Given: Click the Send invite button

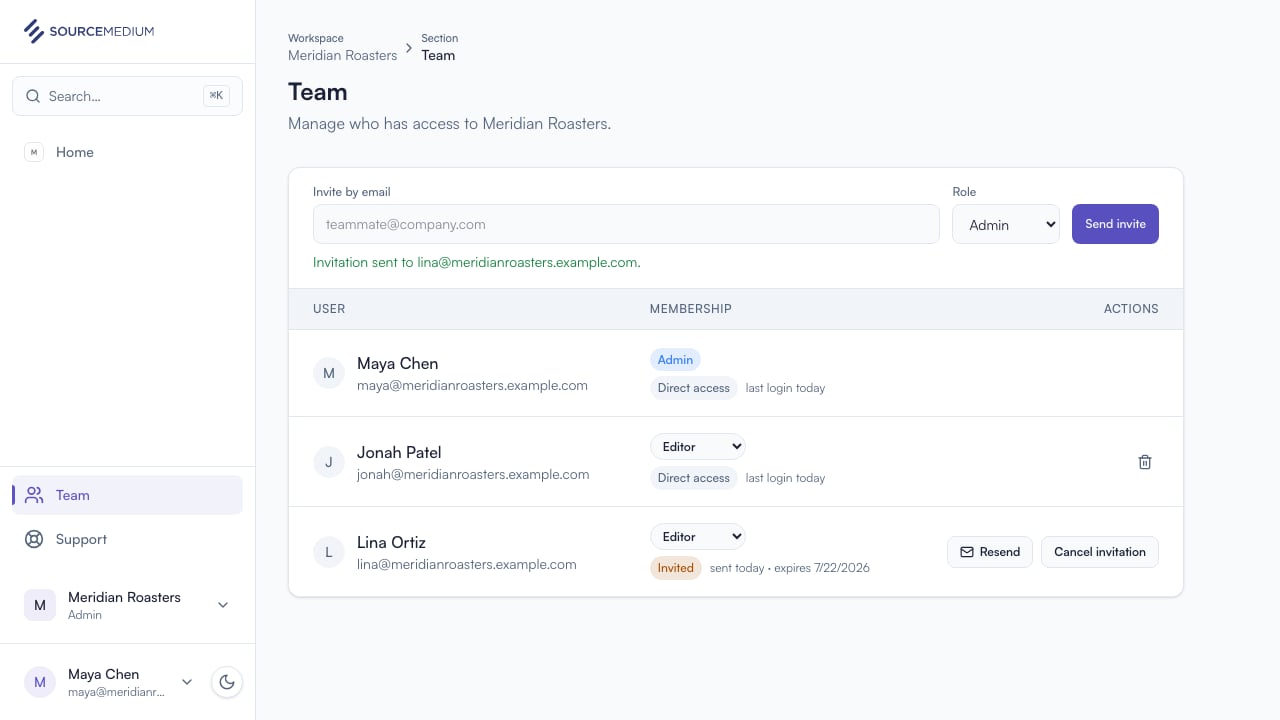Looking at the screenshot, I should [x=1115, y=224].
